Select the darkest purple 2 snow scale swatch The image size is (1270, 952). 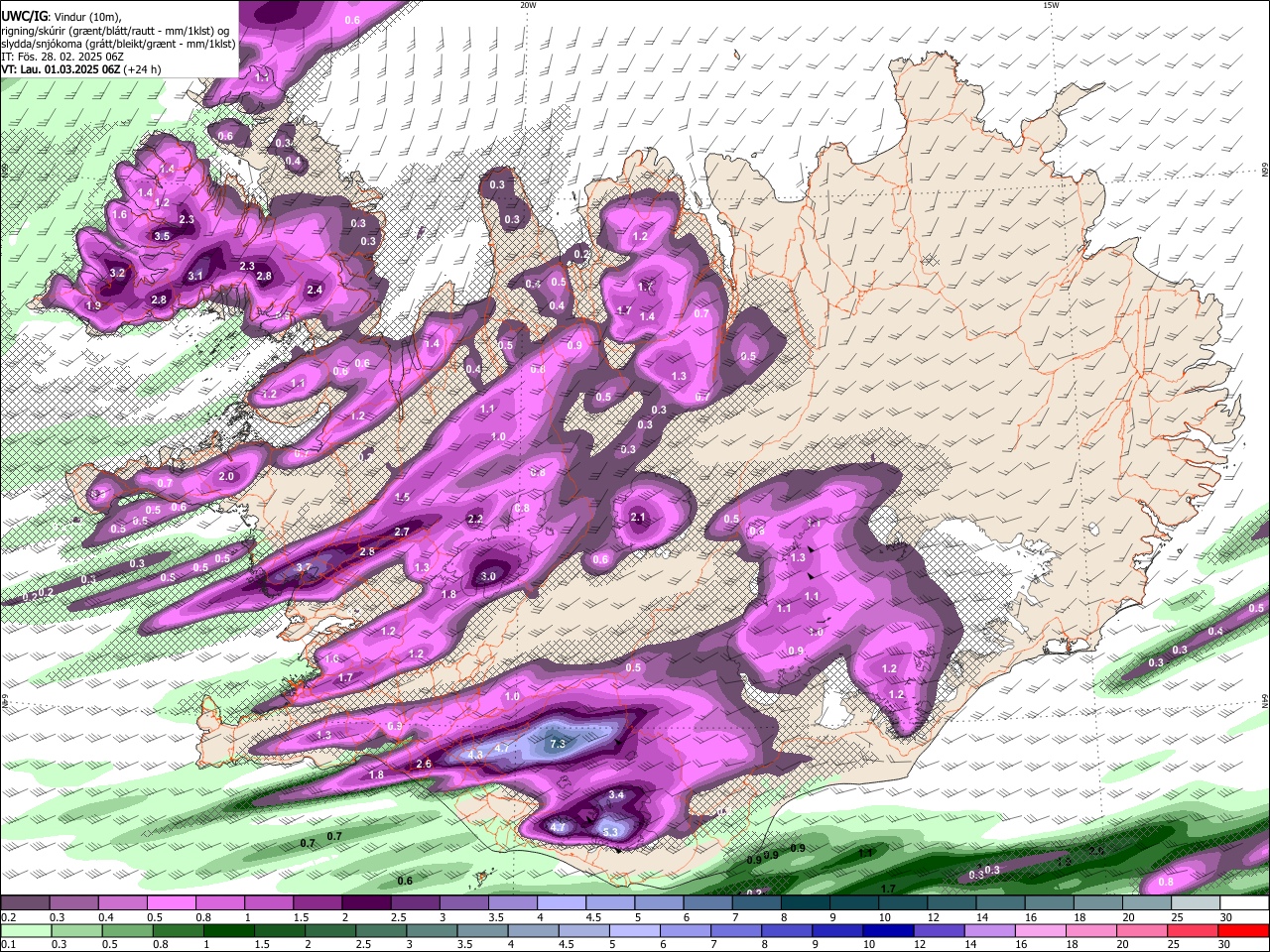pyautogui.click(x=366, y=903)
